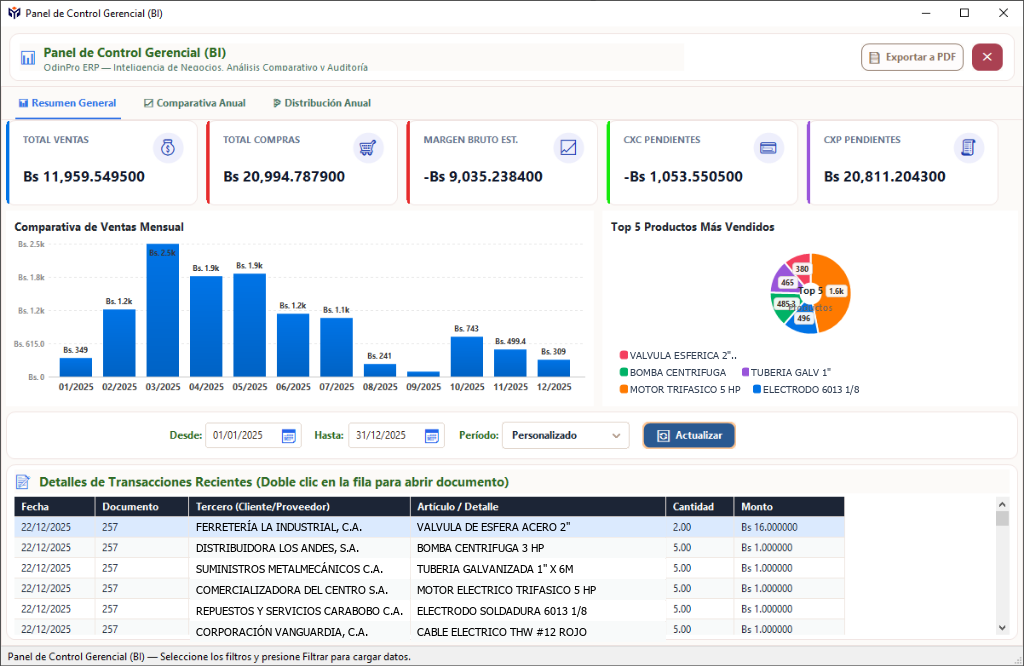The height and width of the screenshot is (666, 1024).
Task: Click the 03/2025 bar in sales chart
Action: coord(163,310)
